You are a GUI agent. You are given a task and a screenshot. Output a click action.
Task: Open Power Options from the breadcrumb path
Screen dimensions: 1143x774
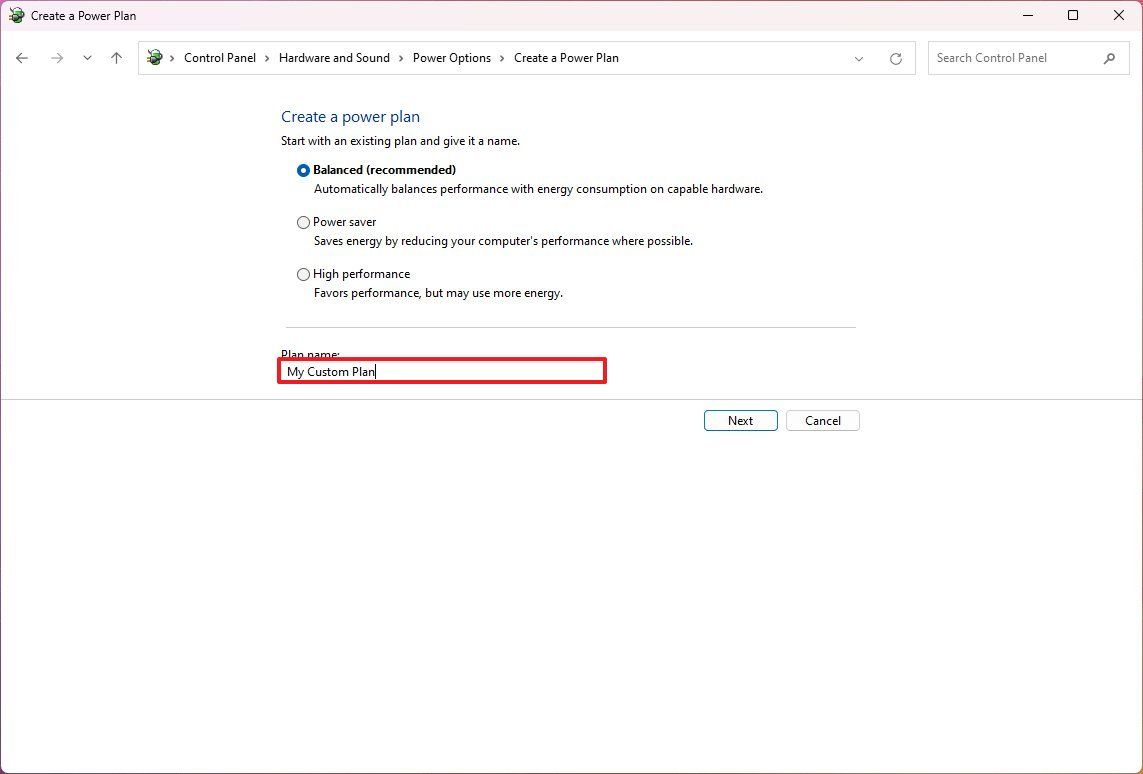tap(452, 58)
